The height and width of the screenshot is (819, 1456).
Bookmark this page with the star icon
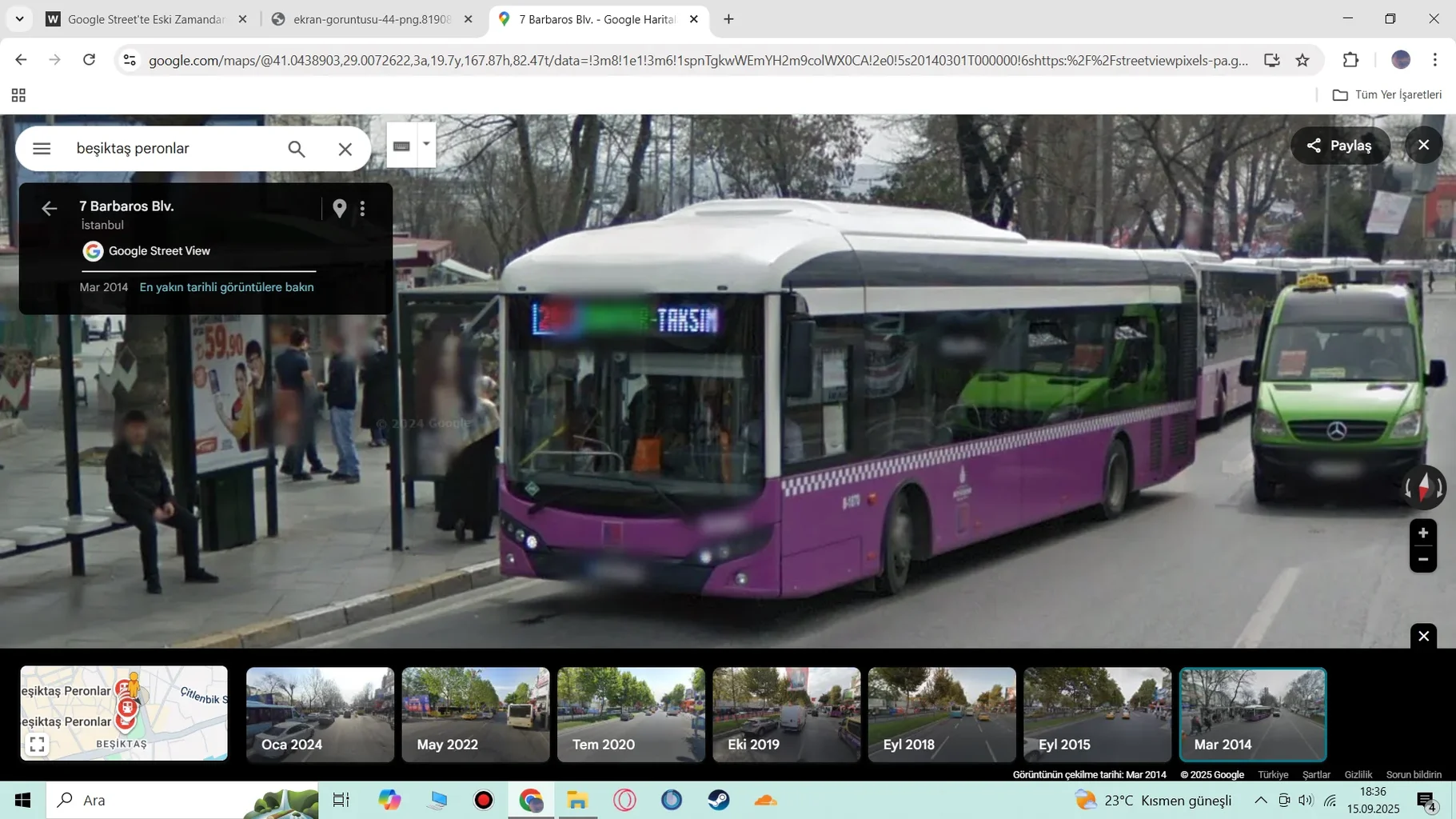coord(1302,60)
